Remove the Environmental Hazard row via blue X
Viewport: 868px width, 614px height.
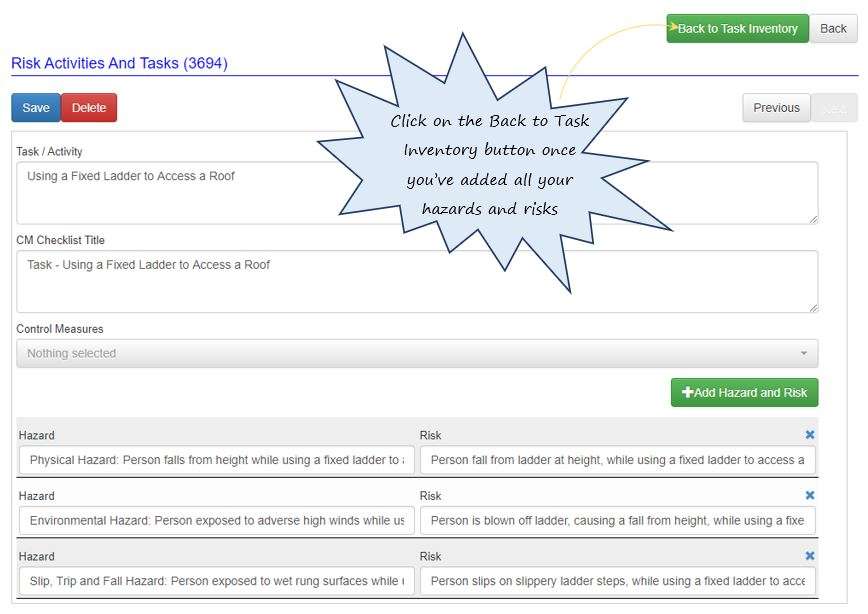coord(810,495)
